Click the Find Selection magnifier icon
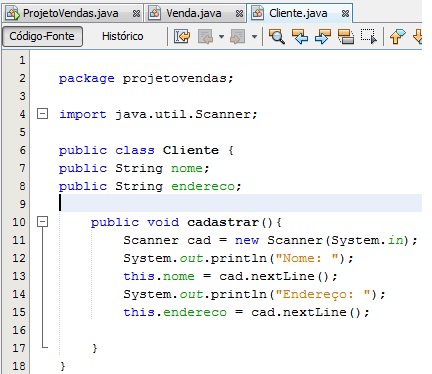The height and width of the screenshot is (374, 432). pyautogui.click(x=277, y=36)
